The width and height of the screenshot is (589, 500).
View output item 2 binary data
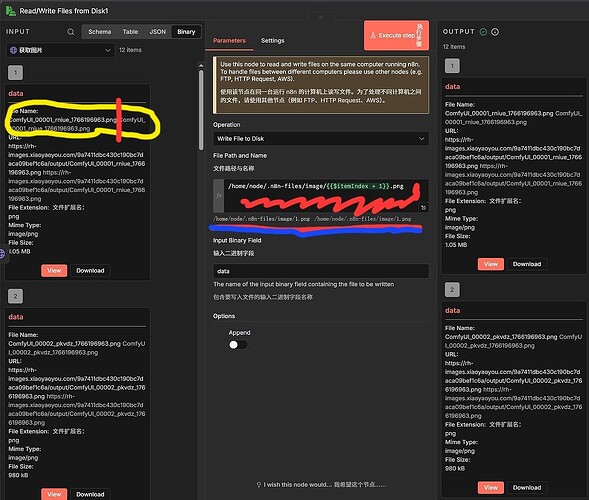491,488
